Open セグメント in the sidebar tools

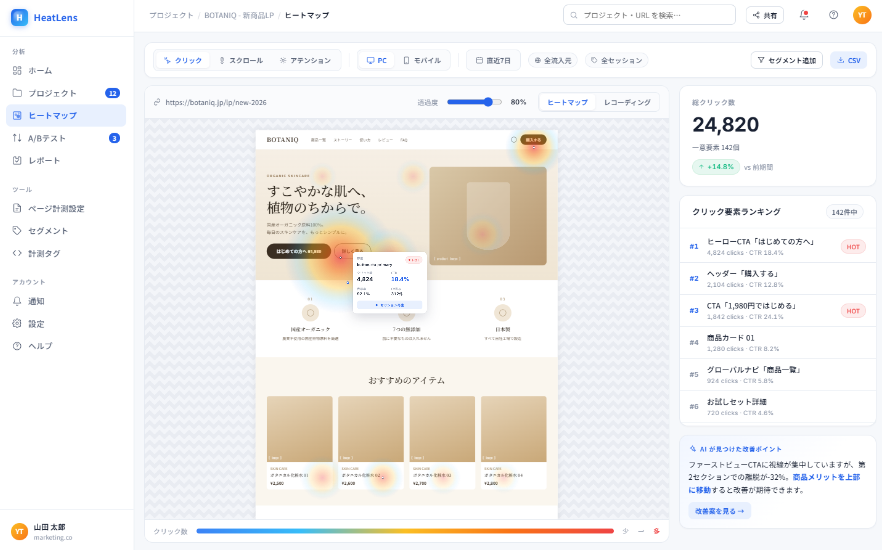pyautogui.click(x=66, y=231)
